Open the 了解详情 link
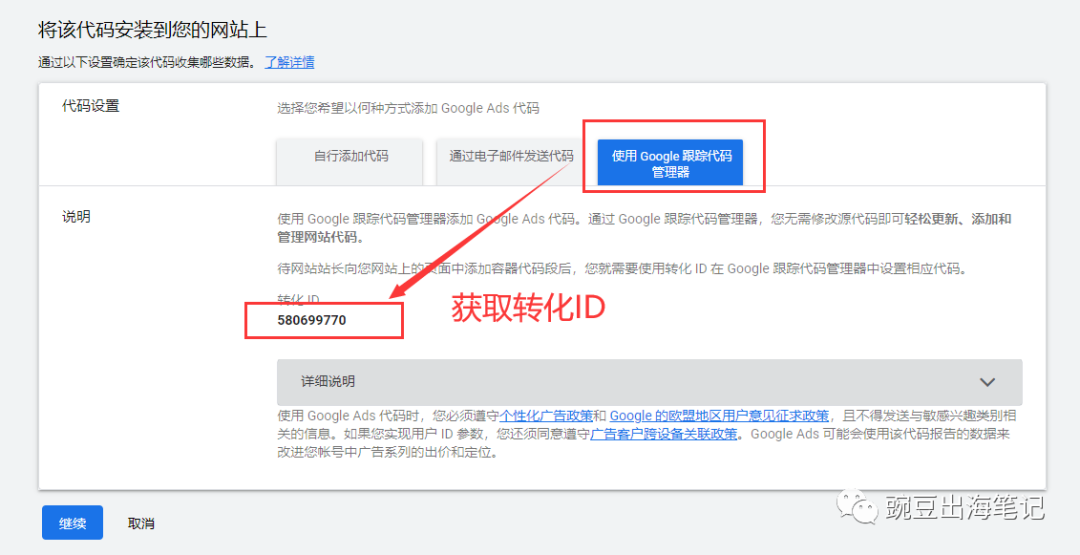1080x555 pixels. point(290,63)
